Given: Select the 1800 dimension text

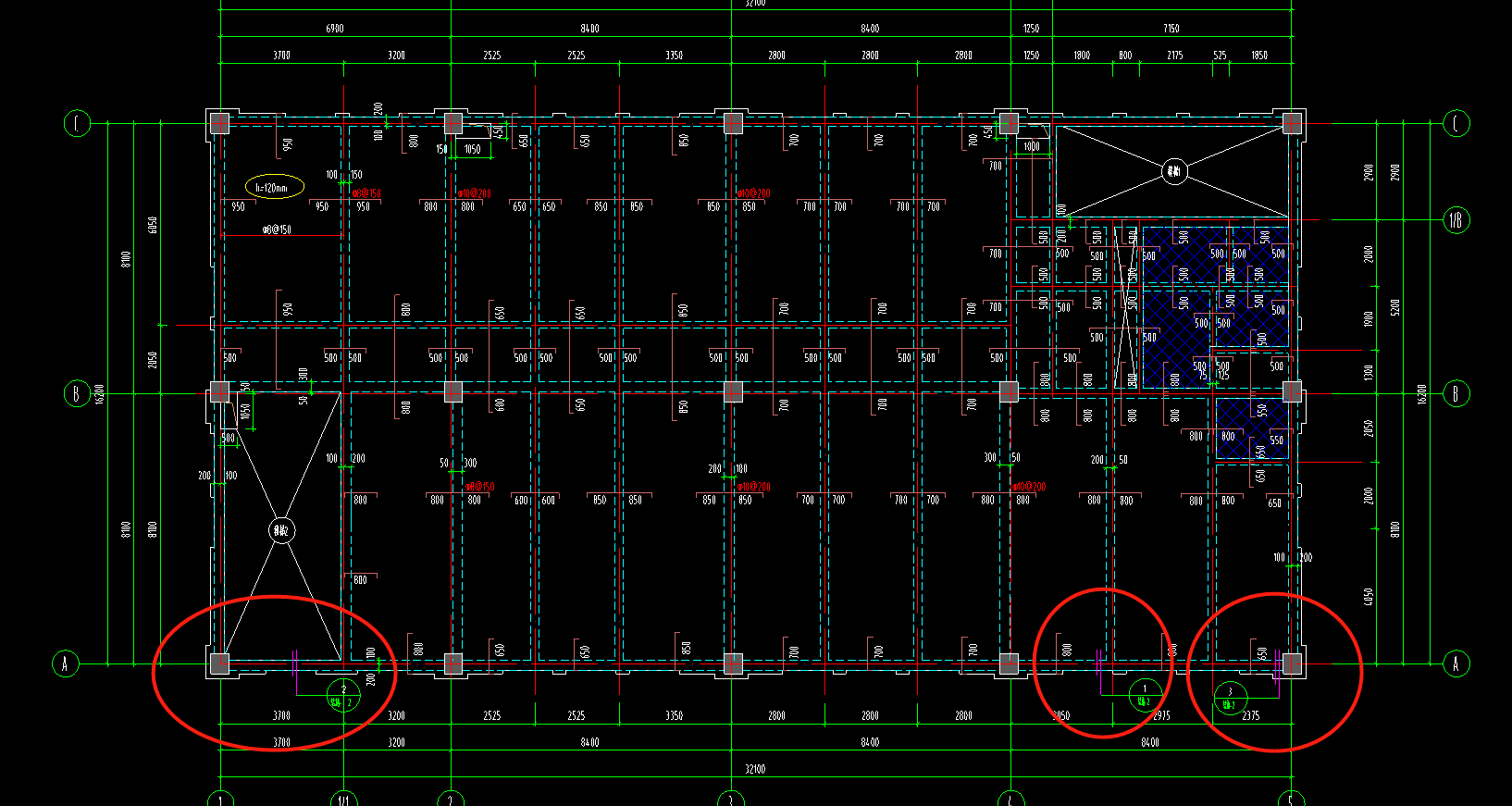Looking at the screenshot, I should 1082,56.
